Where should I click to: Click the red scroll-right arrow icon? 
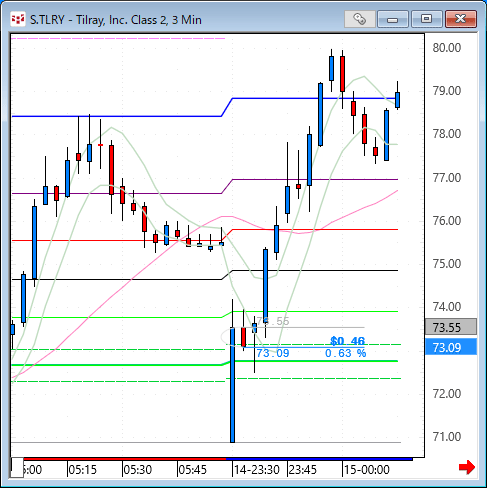[467, 467]
